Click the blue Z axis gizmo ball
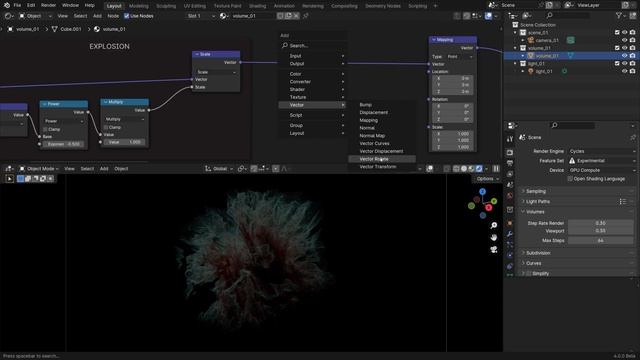 point(482,192)
